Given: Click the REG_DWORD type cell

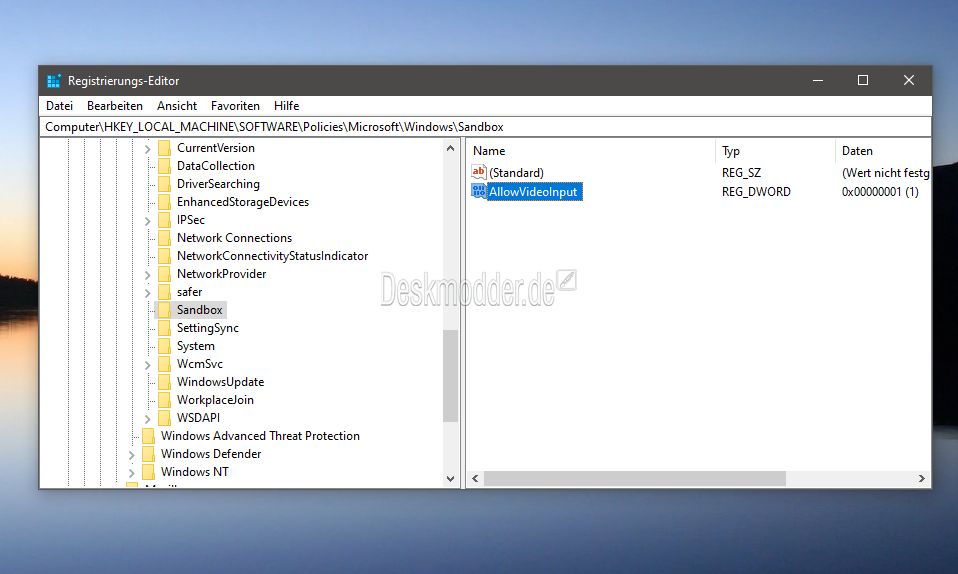Looking at the screenshot, I should 756,192.
